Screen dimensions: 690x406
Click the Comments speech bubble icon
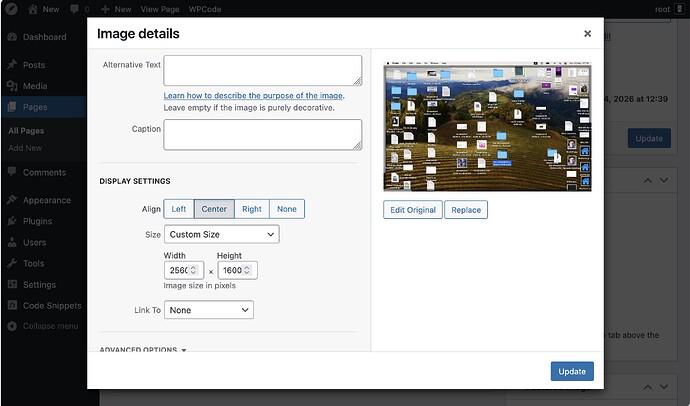[x=12, y=172]
